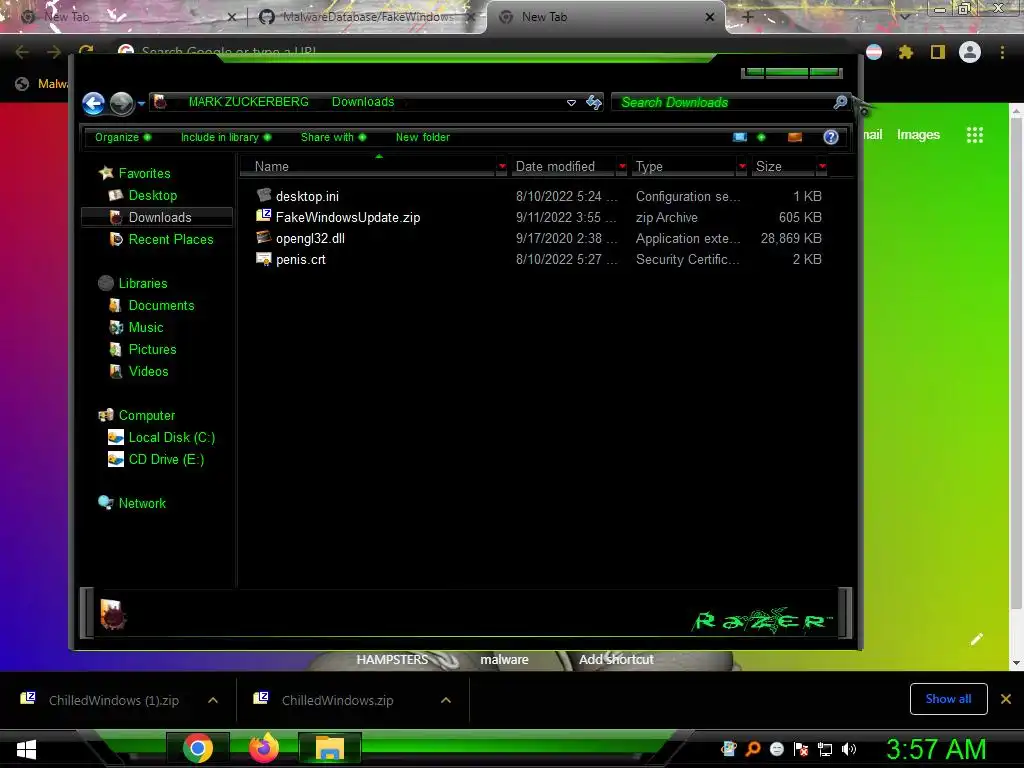1024x768 pixels.
Task: Click the opengl32.dll file icon
Action: (264, 237)
